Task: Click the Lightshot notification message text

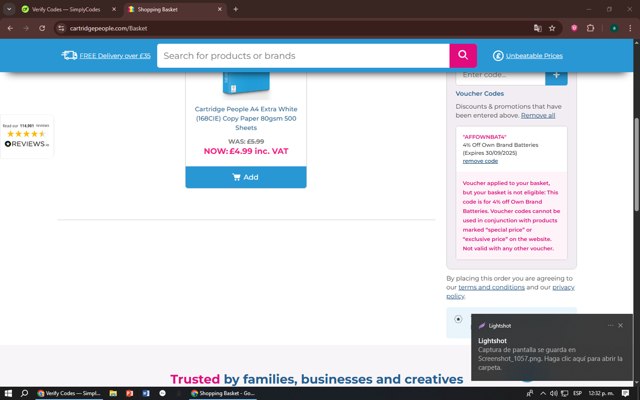Action: tap(550, 358)
